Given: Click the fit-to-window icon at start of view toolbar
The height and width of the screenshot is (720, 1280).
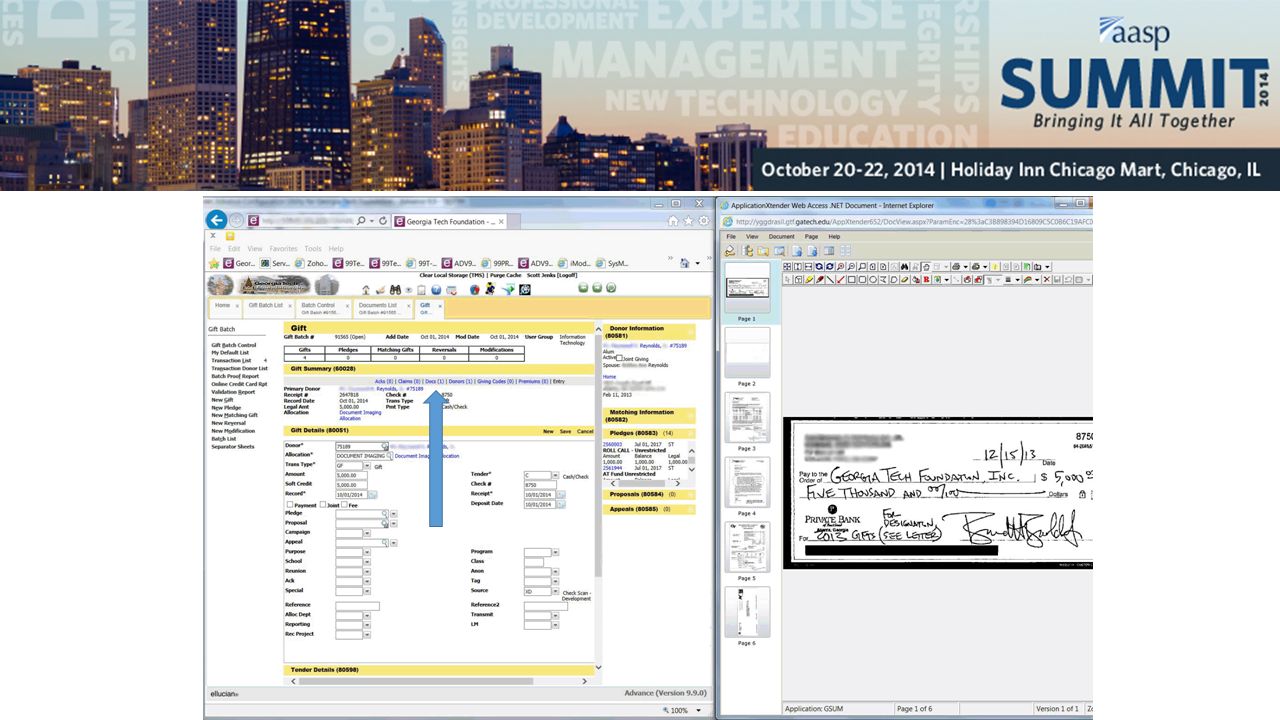Looking at the screenshot, I should click(x=787, y=267).
